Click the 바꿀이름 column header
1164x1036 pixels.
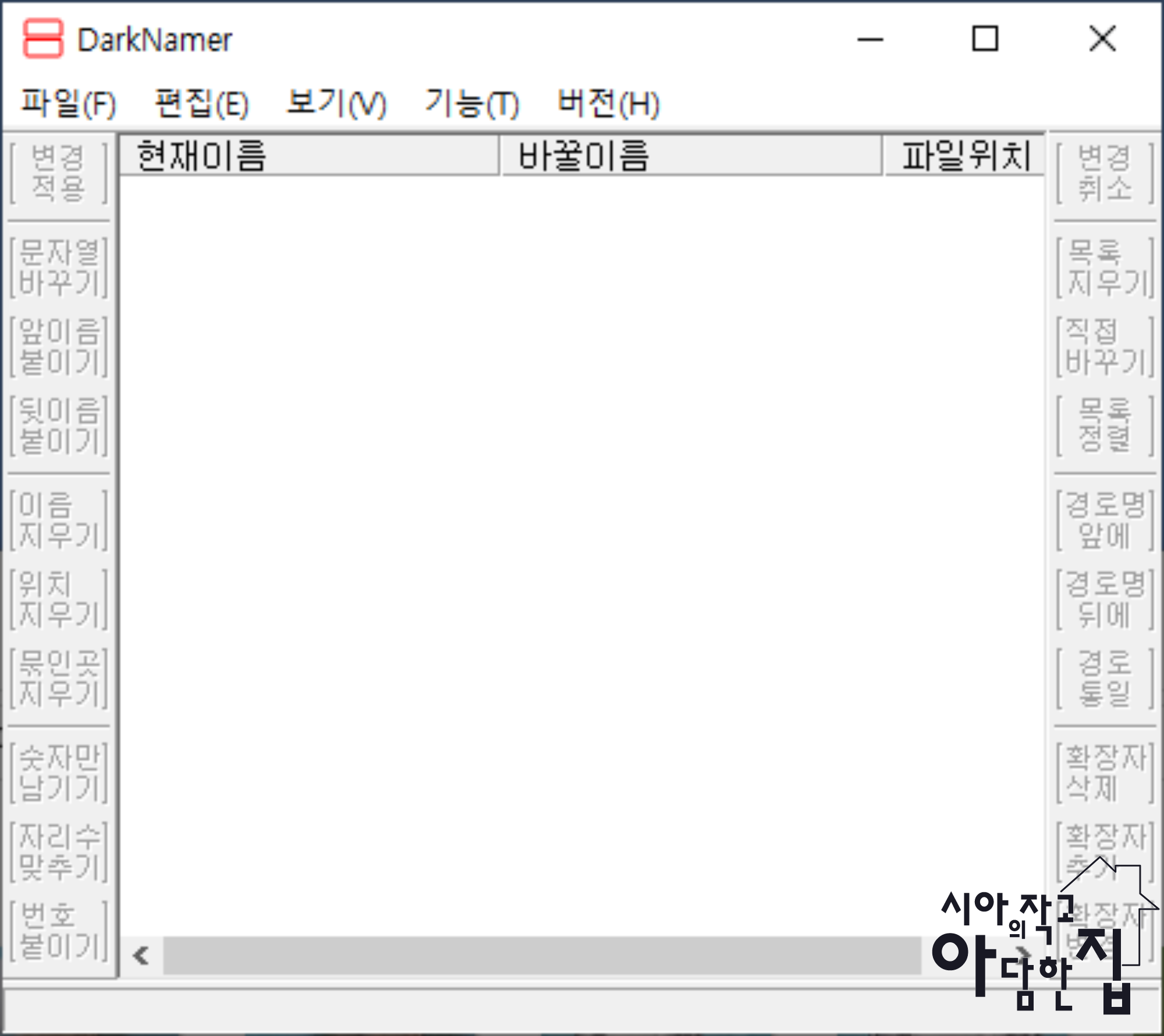691,155
